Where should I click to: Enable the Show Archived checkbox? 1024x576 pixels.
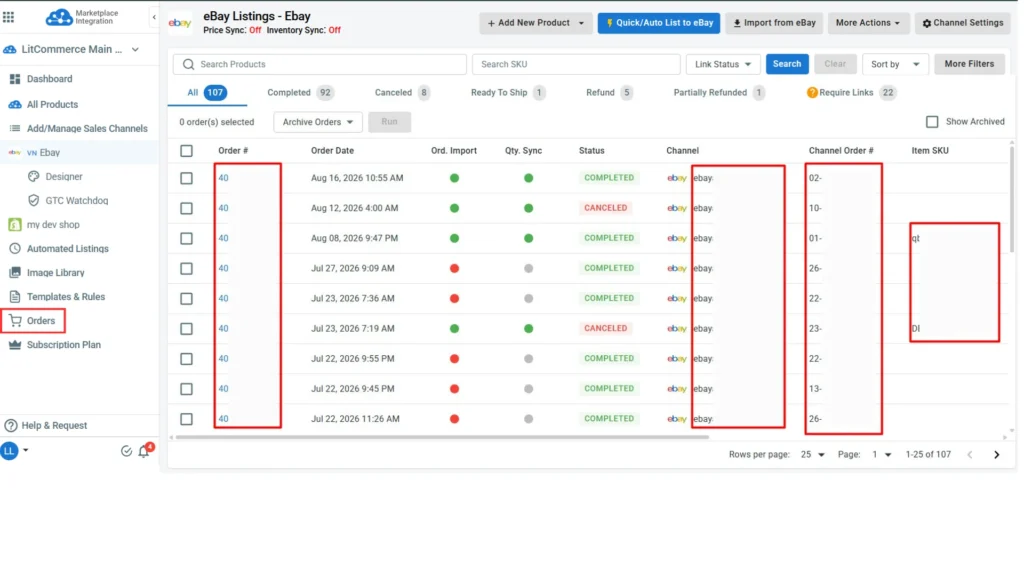932,122
